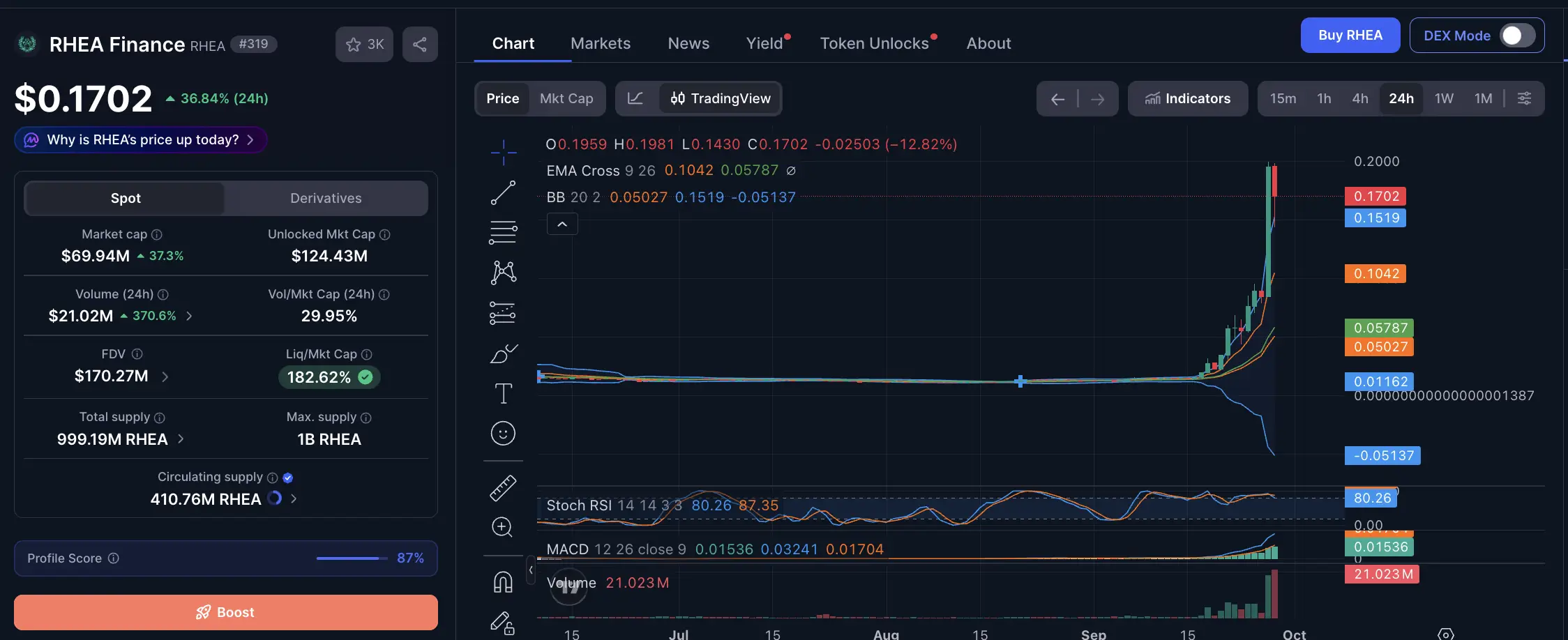
Task: Open the Yield tab
Action: click(765, 43)
